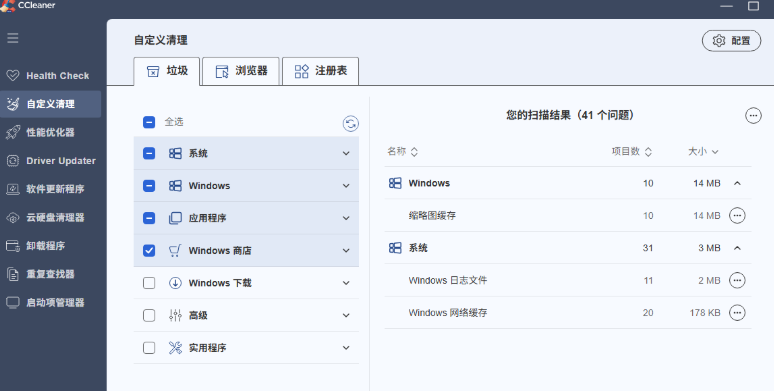774x391 pixels.
Task: Toggle the Windows category checkbox
Action: 149,186
